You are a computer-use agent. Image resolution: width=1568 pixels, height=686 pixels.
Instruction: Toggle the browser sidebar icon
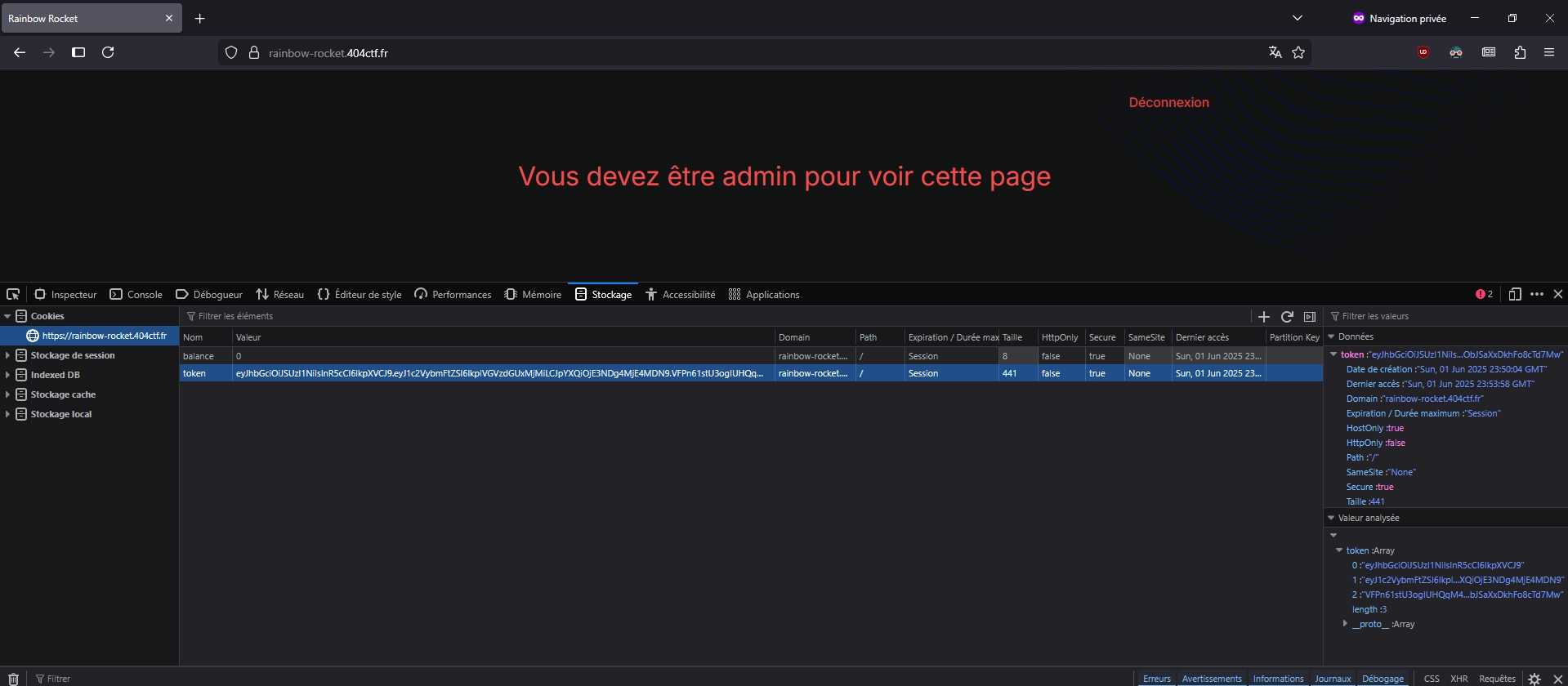pyautogui.click(x=78, y=52)
